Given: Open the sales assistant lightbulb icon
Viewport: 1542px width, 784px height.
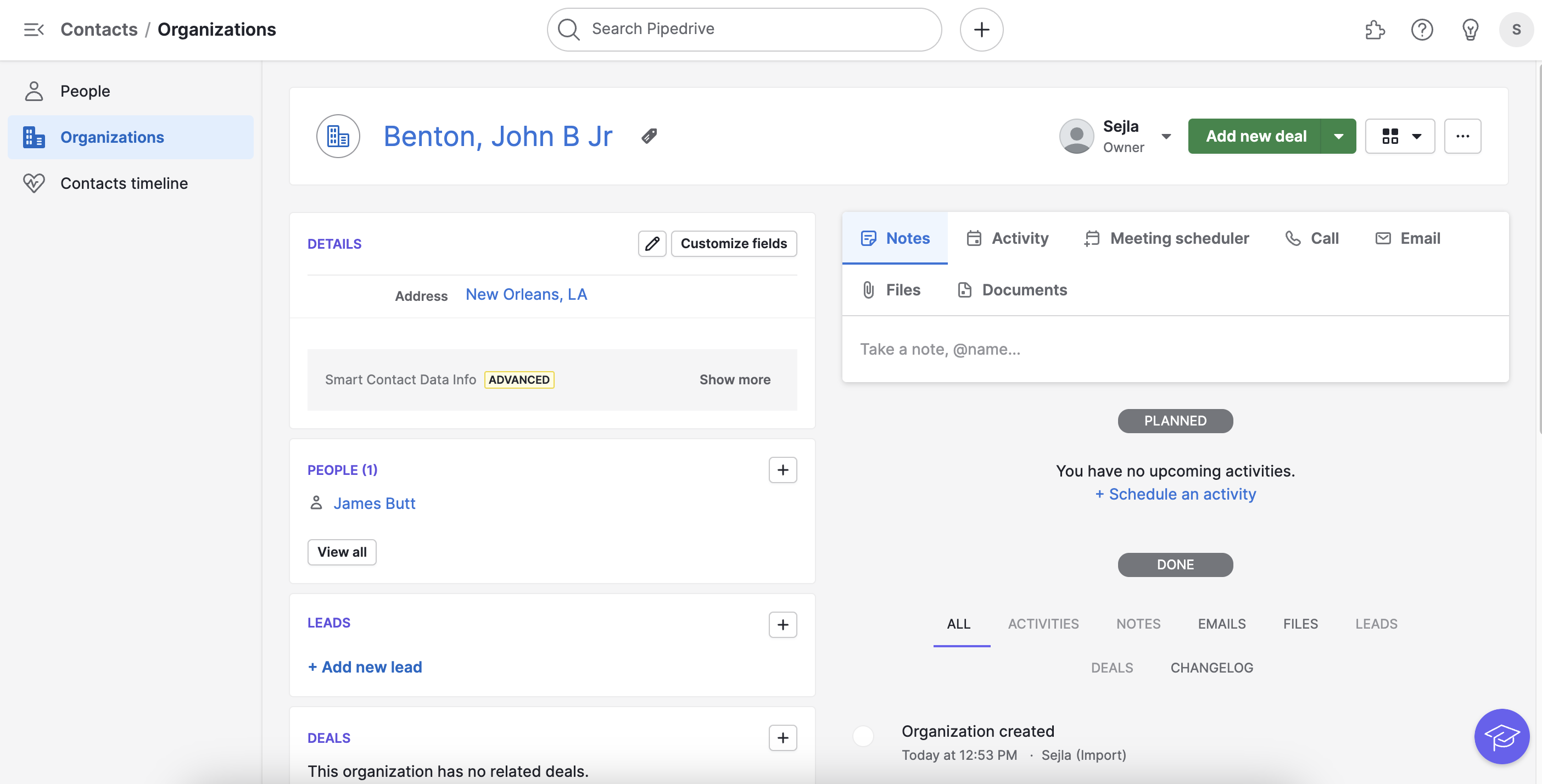Looking at the screenshot, I should [1470, 29].
